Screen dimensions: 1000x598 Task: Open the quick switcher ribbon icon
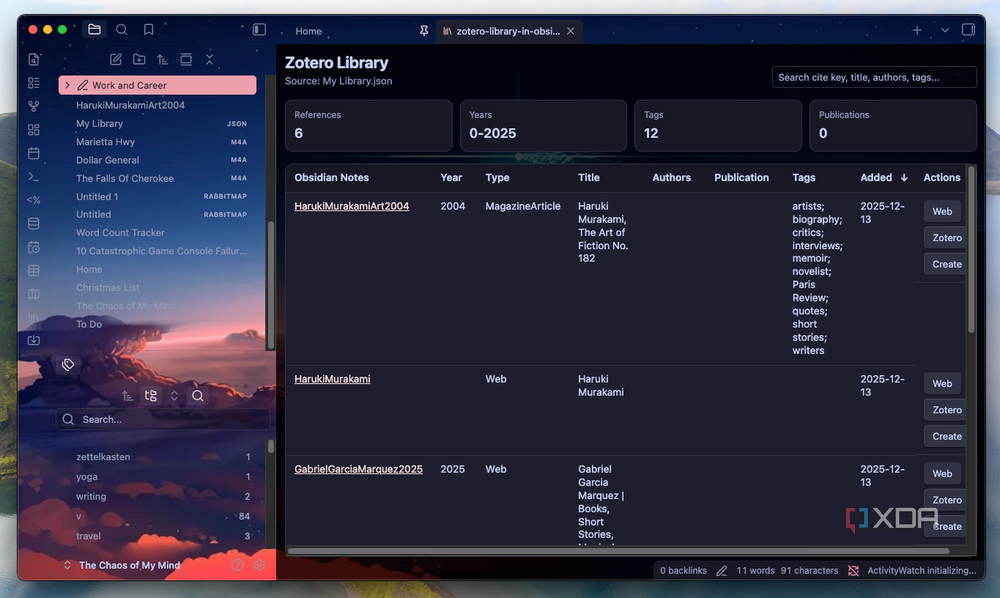(34, 59)
